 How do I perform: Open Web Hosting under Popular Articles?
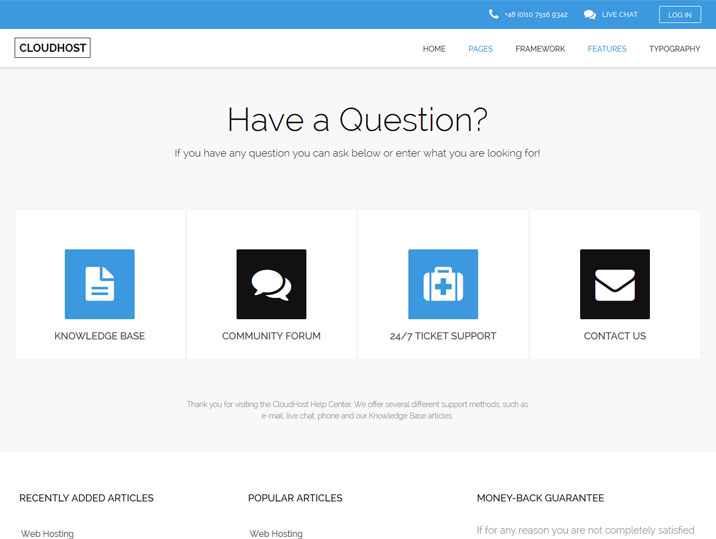(x=276, y=533)
